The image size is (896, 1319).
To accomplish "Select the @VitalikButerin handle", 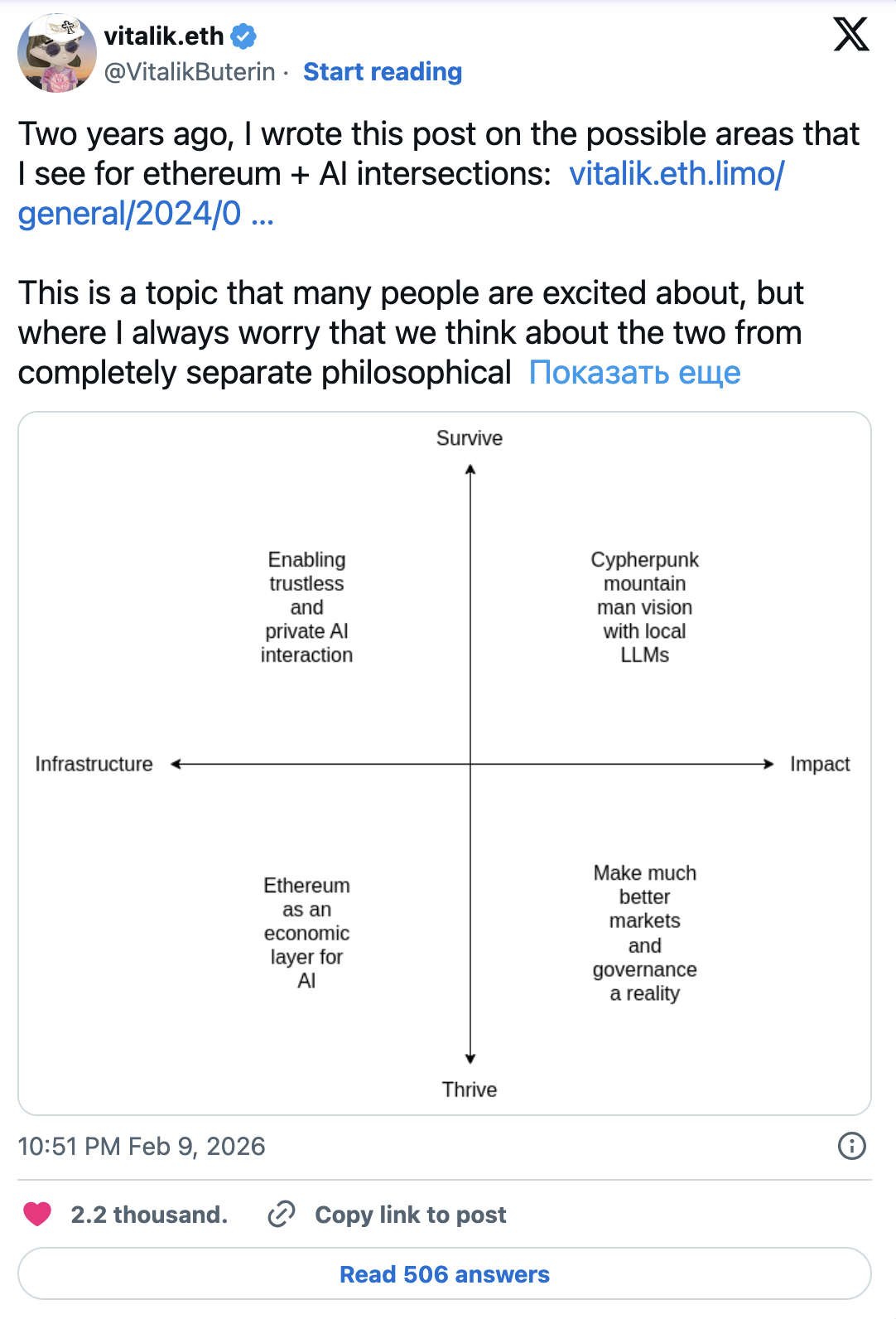I will [x=189, y=72].
